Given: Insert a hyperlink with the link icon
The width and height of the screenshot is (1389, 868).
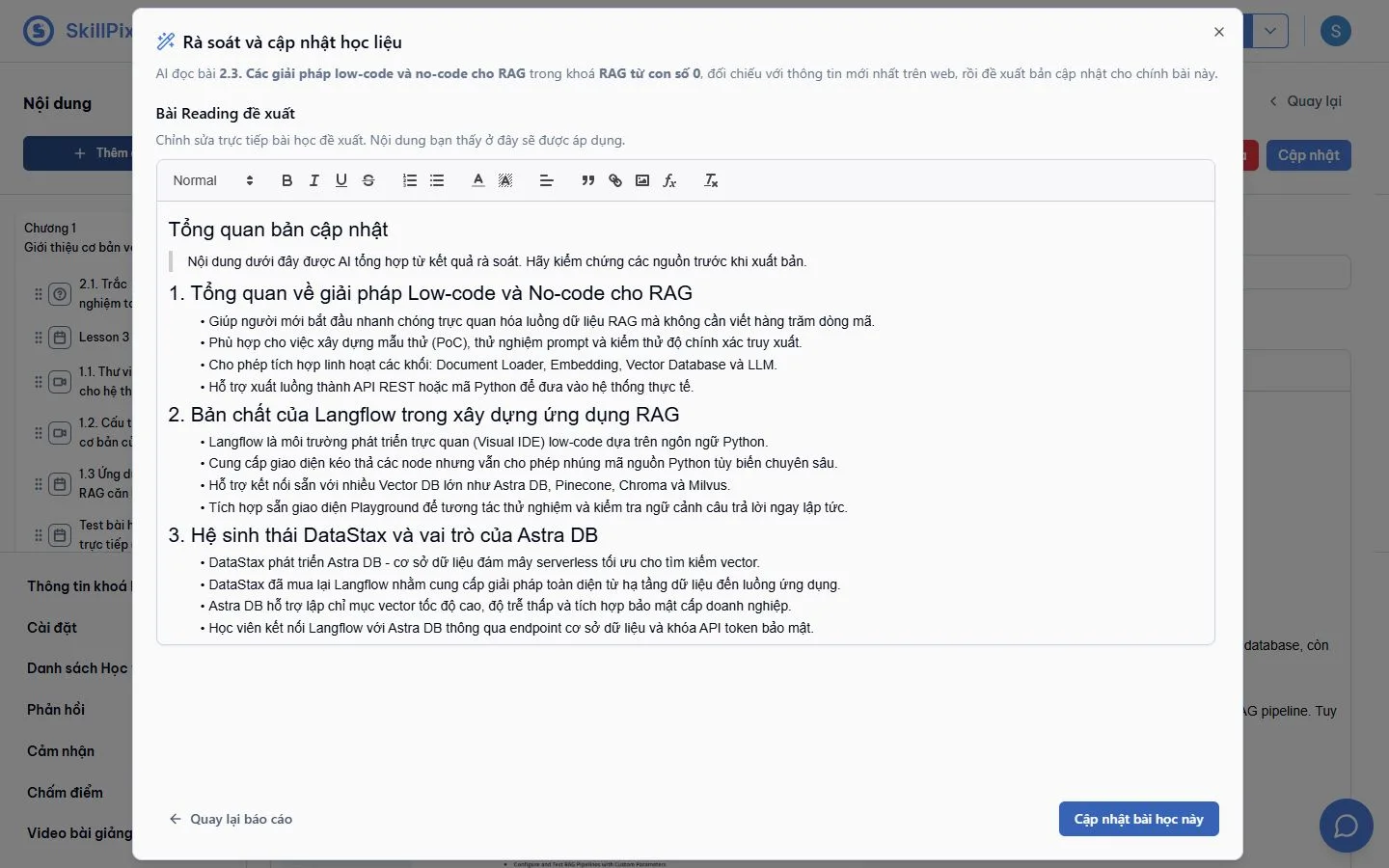Looking at the screenshot, I should click(x=615, y=180).
